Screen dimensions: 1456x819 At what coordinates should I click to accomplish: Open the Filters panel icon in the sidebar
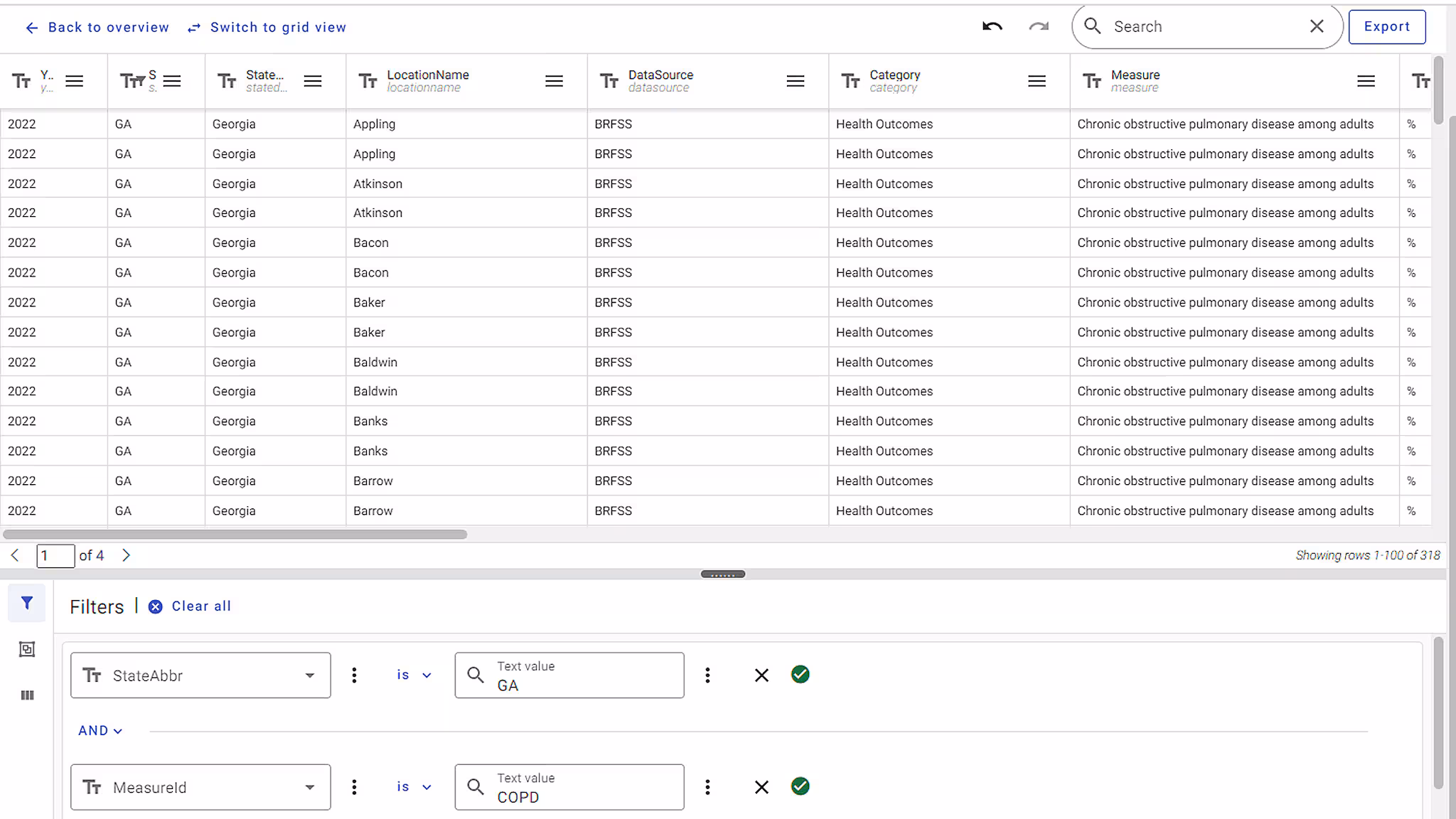coord(26,602)
